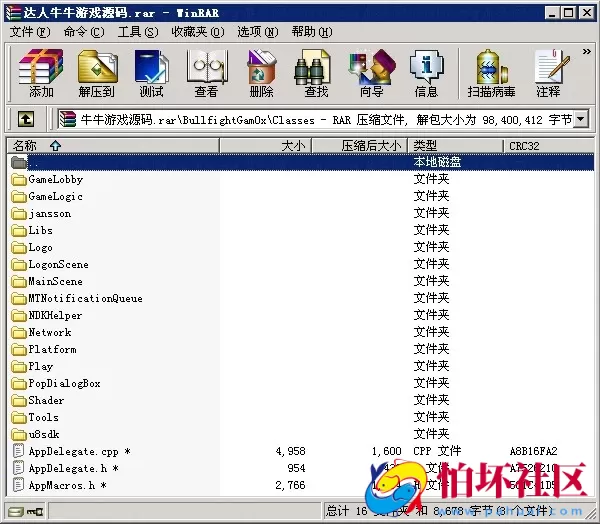Viewport: 600px width, 524px height.
Task: Click the packed size value 1,600
Action: (x=386, y=451)
